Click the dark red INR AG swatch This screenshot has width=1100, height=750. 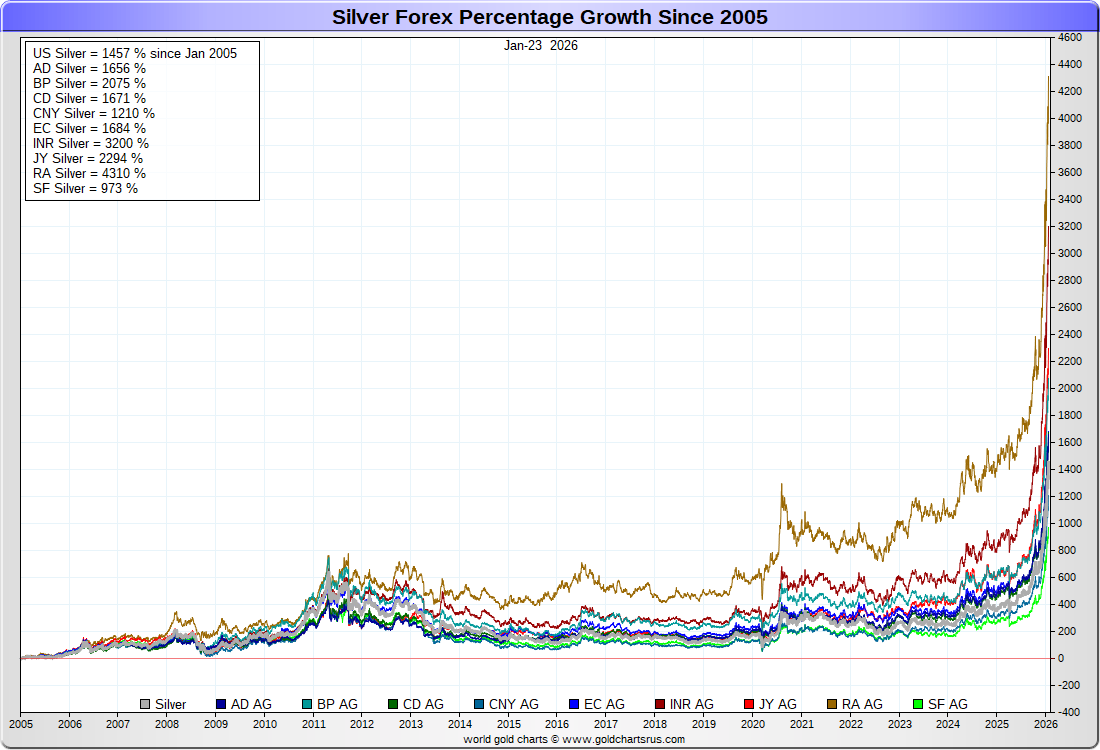[x=660, y=704]
